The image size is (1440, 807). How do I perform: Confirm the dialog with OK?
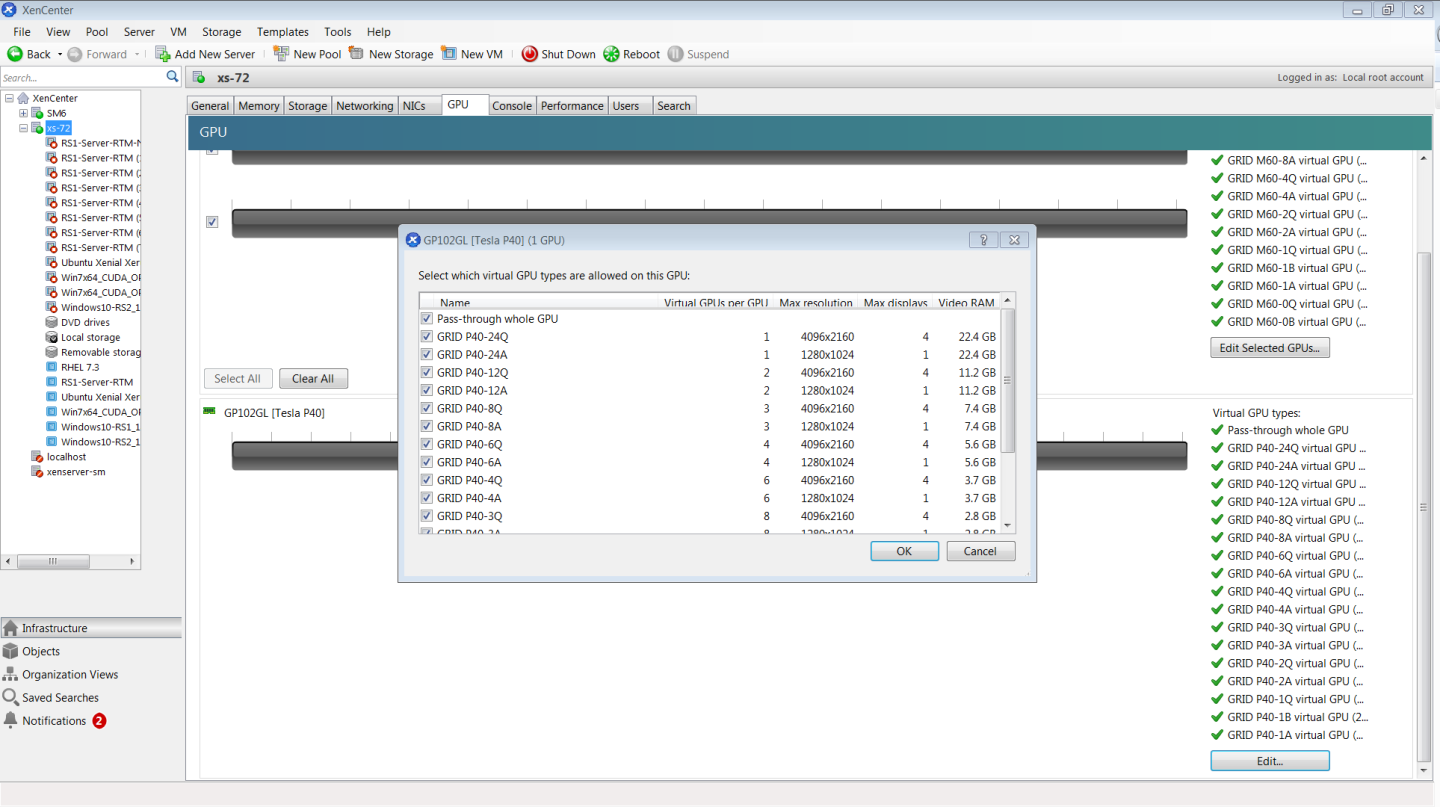coord(903,551)
